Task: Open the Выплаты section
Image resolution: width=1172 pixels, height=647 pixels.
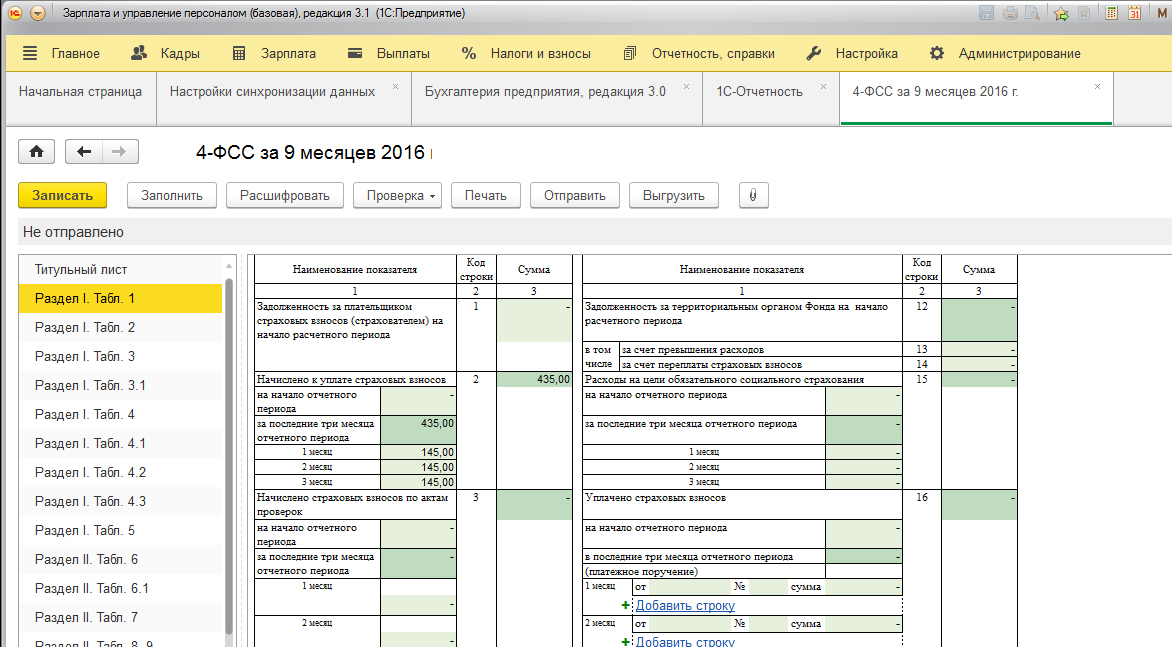Action: pyautogui.click(x=389, y=54)
